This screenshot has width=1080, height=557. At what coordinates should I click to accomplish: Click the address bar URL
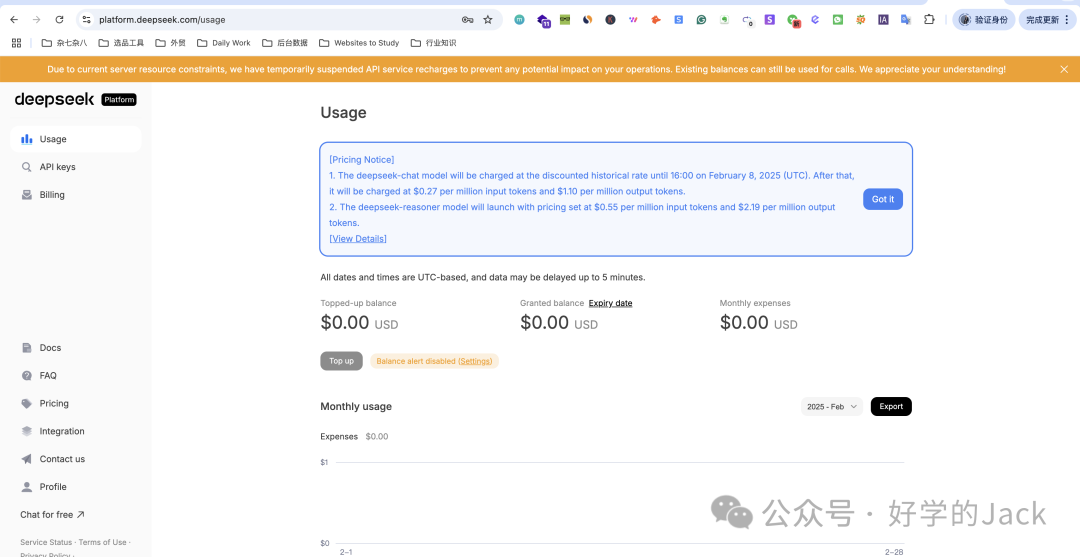[x=162, y=20]
